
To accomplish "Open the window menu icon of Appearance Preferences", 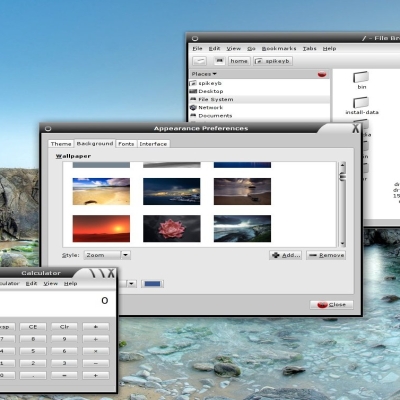I will (48, 128).
